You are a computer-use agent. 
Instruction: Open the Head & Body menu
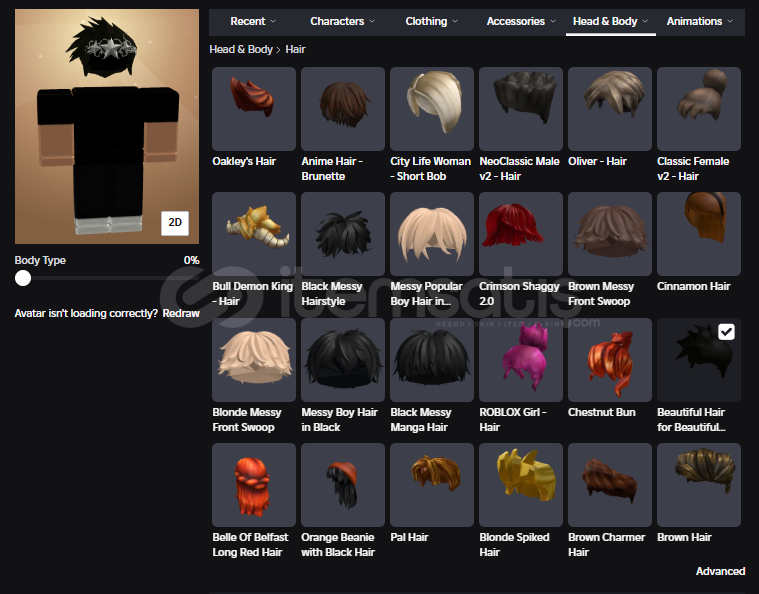click(610, 21)
